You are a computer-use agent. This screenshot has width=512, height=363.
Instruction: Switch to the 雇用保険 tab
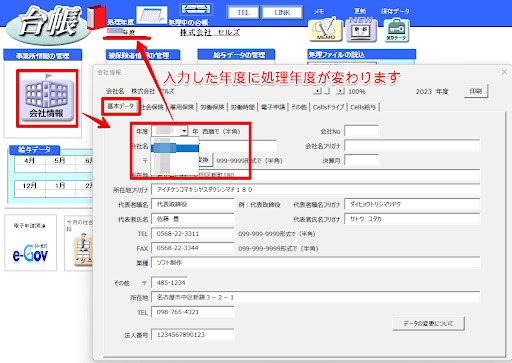coord(182,107)
